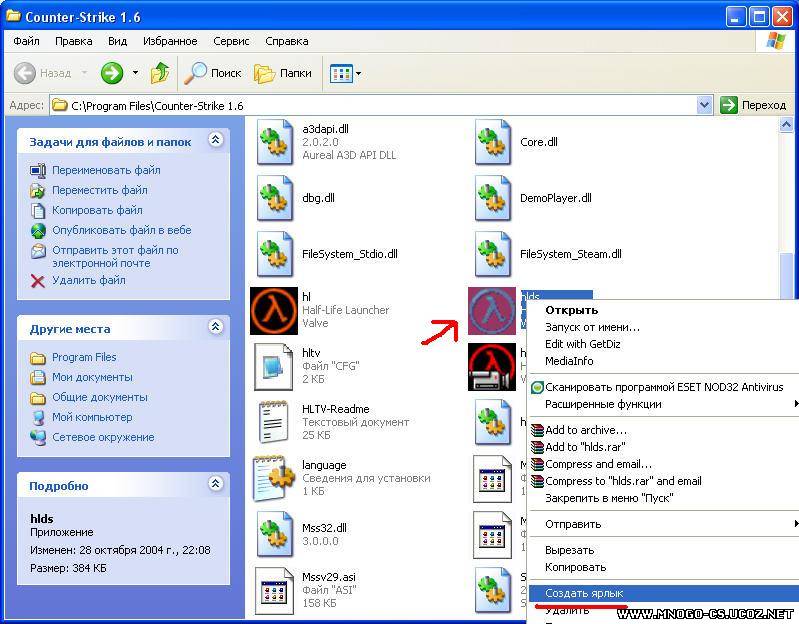The height and width of the screenshot is (624, 799).
Task: Select the hl Half-Life Launcher icon
Action: [274, 311]
